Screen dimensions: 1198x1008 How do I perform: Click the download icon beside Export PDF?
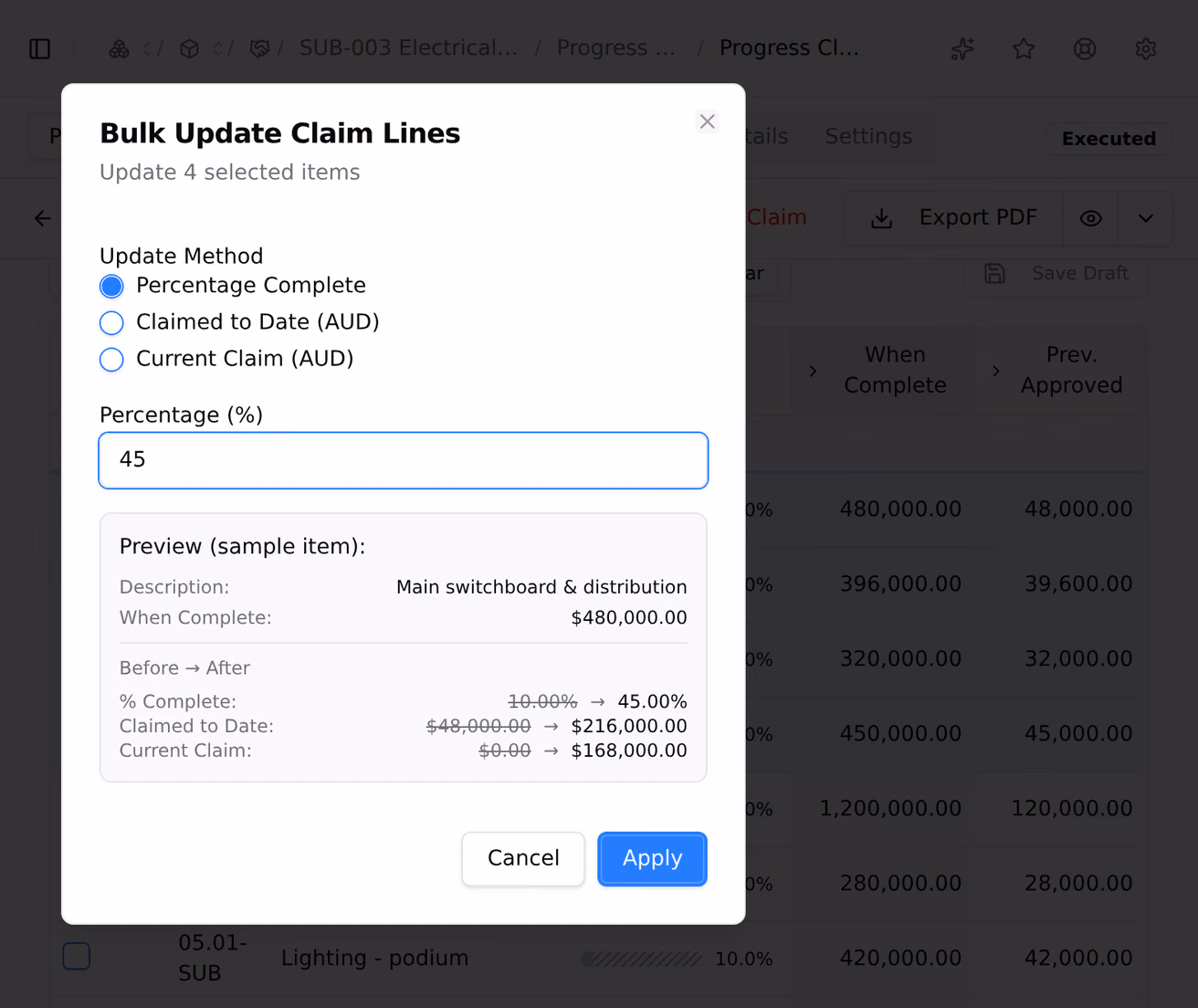pos(881,218)
